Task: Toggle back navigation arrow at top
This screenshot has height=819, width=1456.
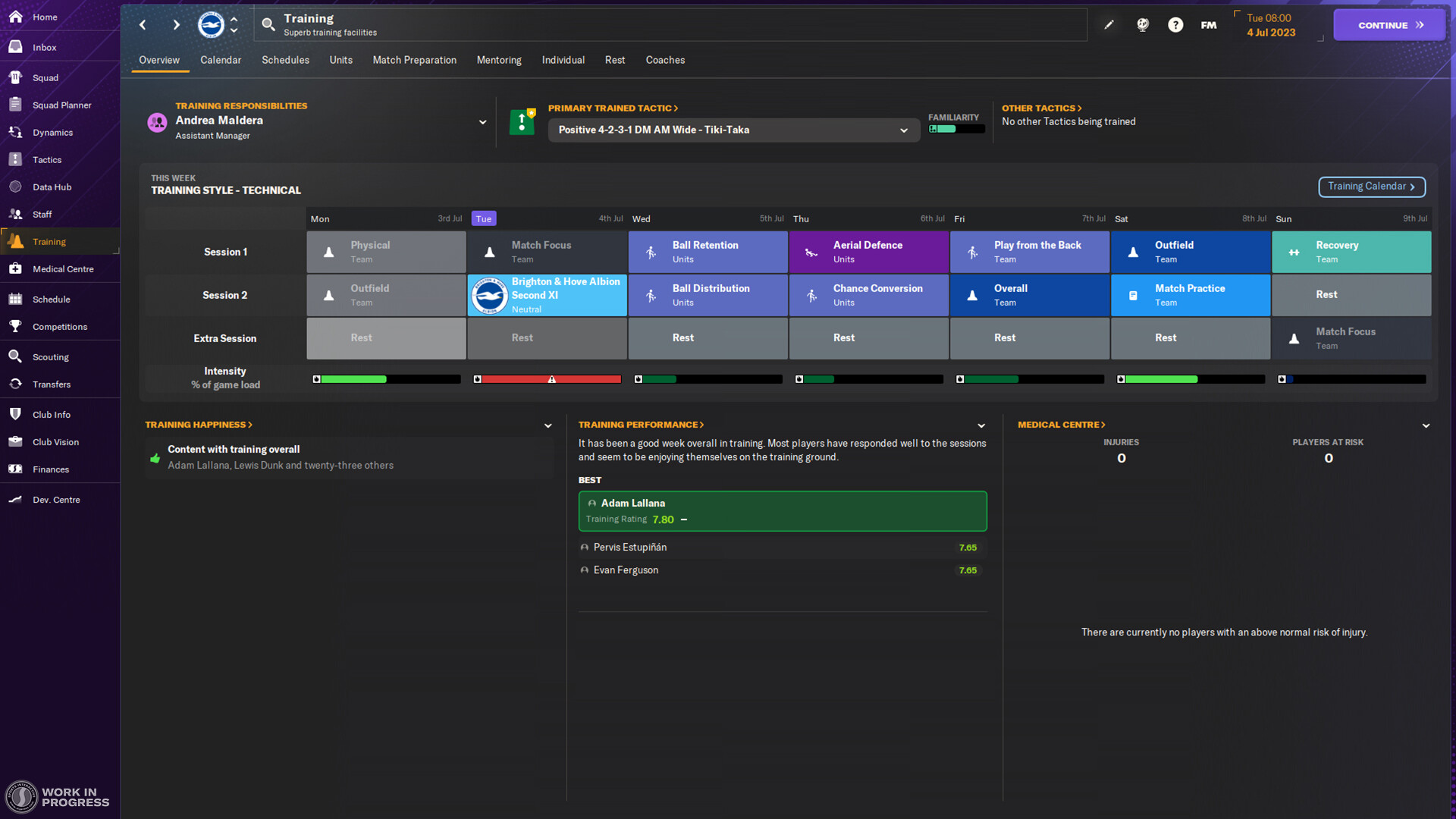Action: 143,24
